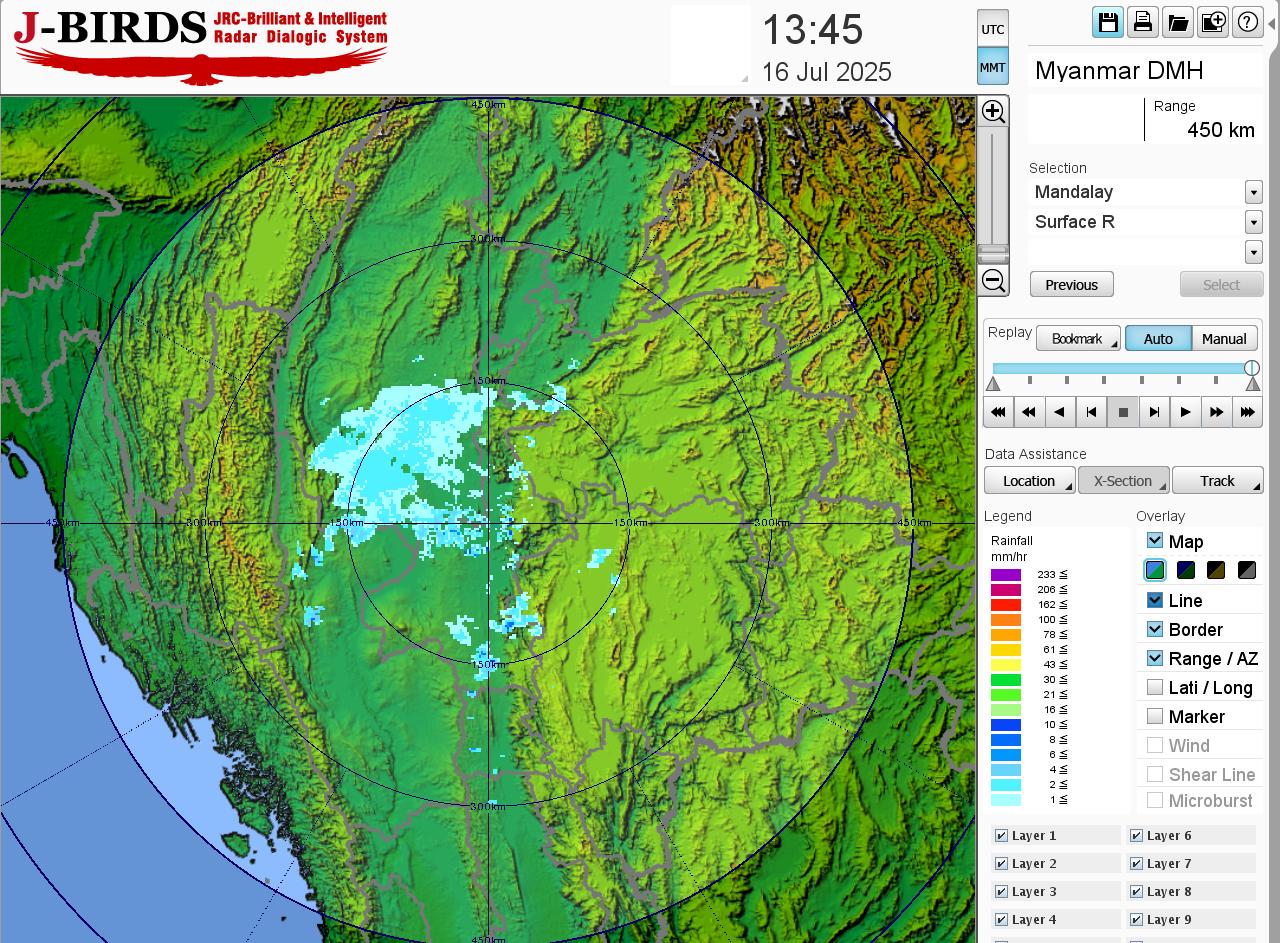Toggle the Layer 1 checkbox
The image size is (1284, 943).
1001,836
